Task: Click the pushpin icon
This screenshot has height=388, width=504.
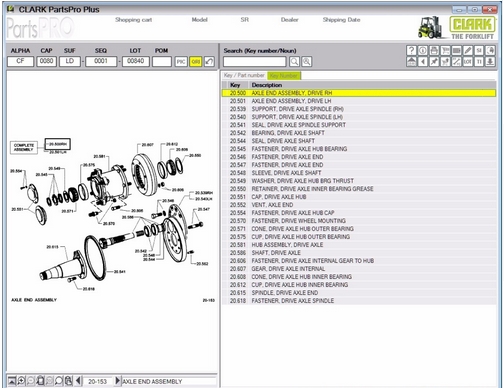Action: tap(434, 62)
